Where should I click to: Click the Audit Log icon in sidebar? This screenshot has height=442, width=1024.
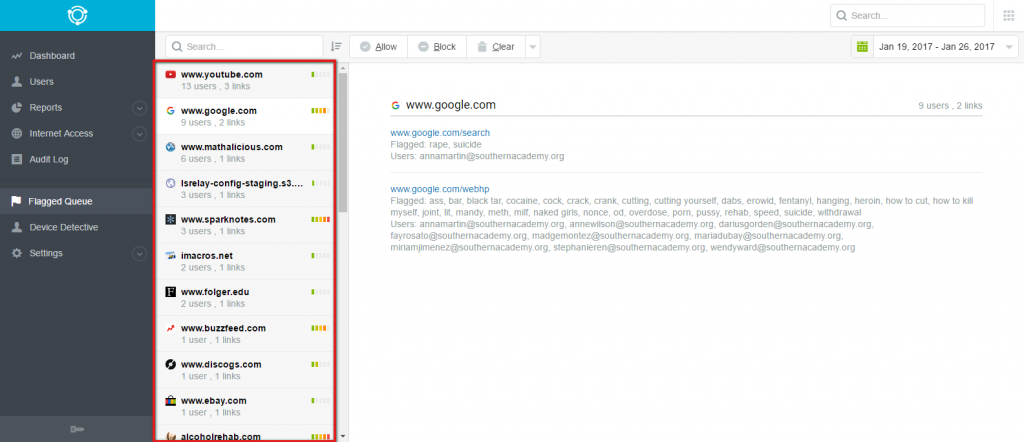(x=17, y=159)
